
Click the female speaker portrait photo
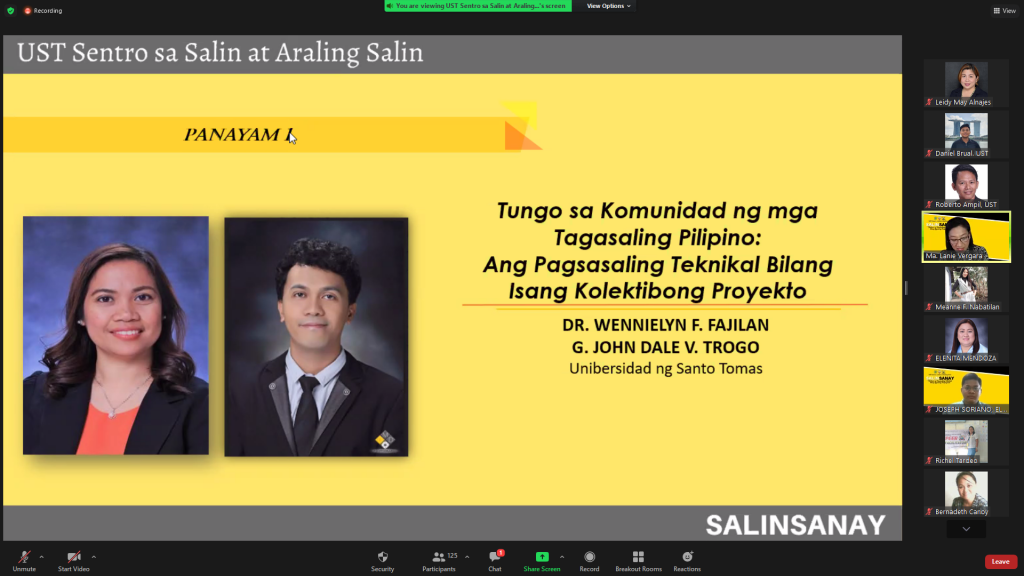coord(116,336)
